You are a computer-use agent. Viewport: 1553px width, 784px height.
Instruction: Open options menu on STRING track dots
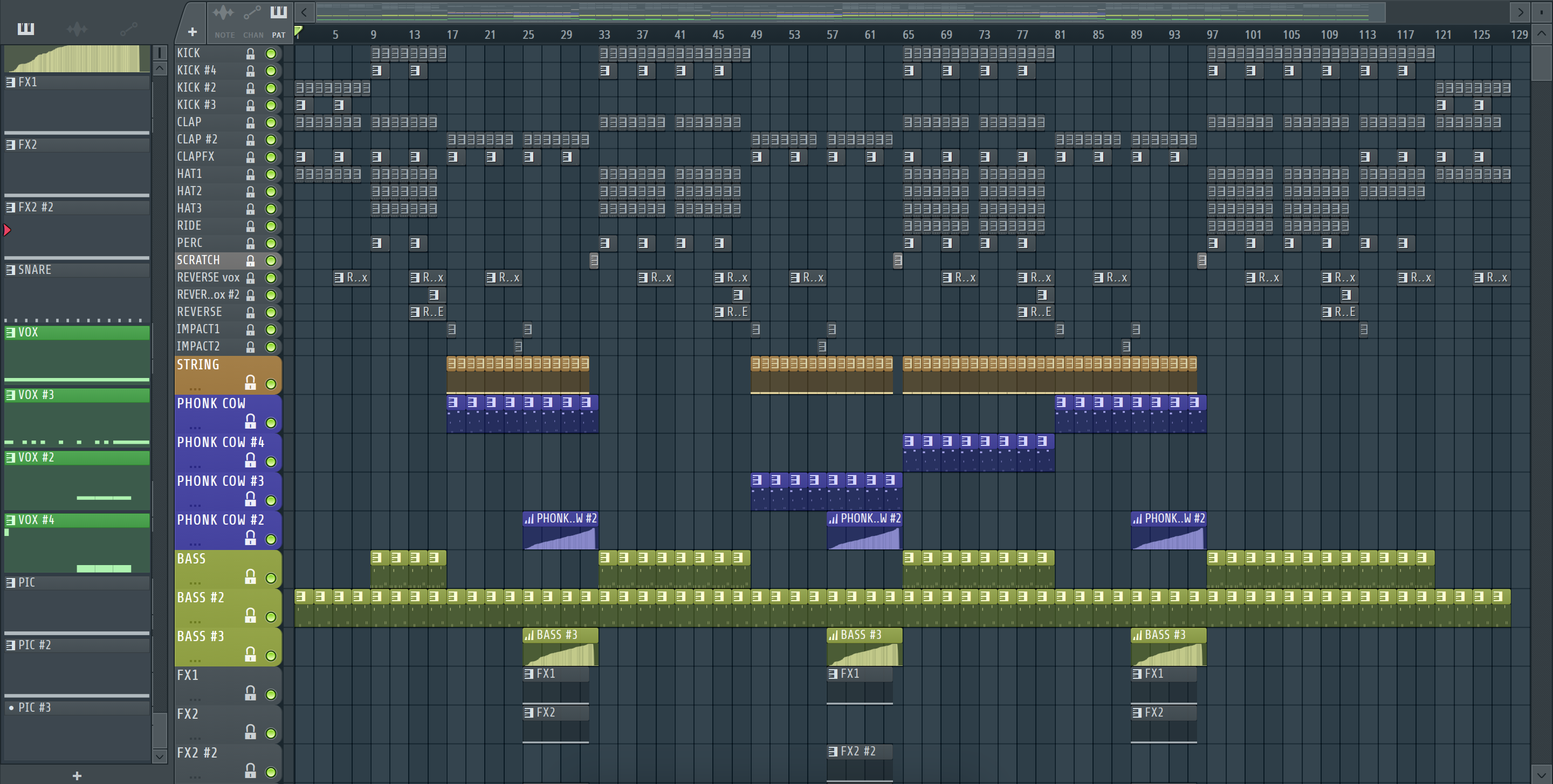[195, 389]
